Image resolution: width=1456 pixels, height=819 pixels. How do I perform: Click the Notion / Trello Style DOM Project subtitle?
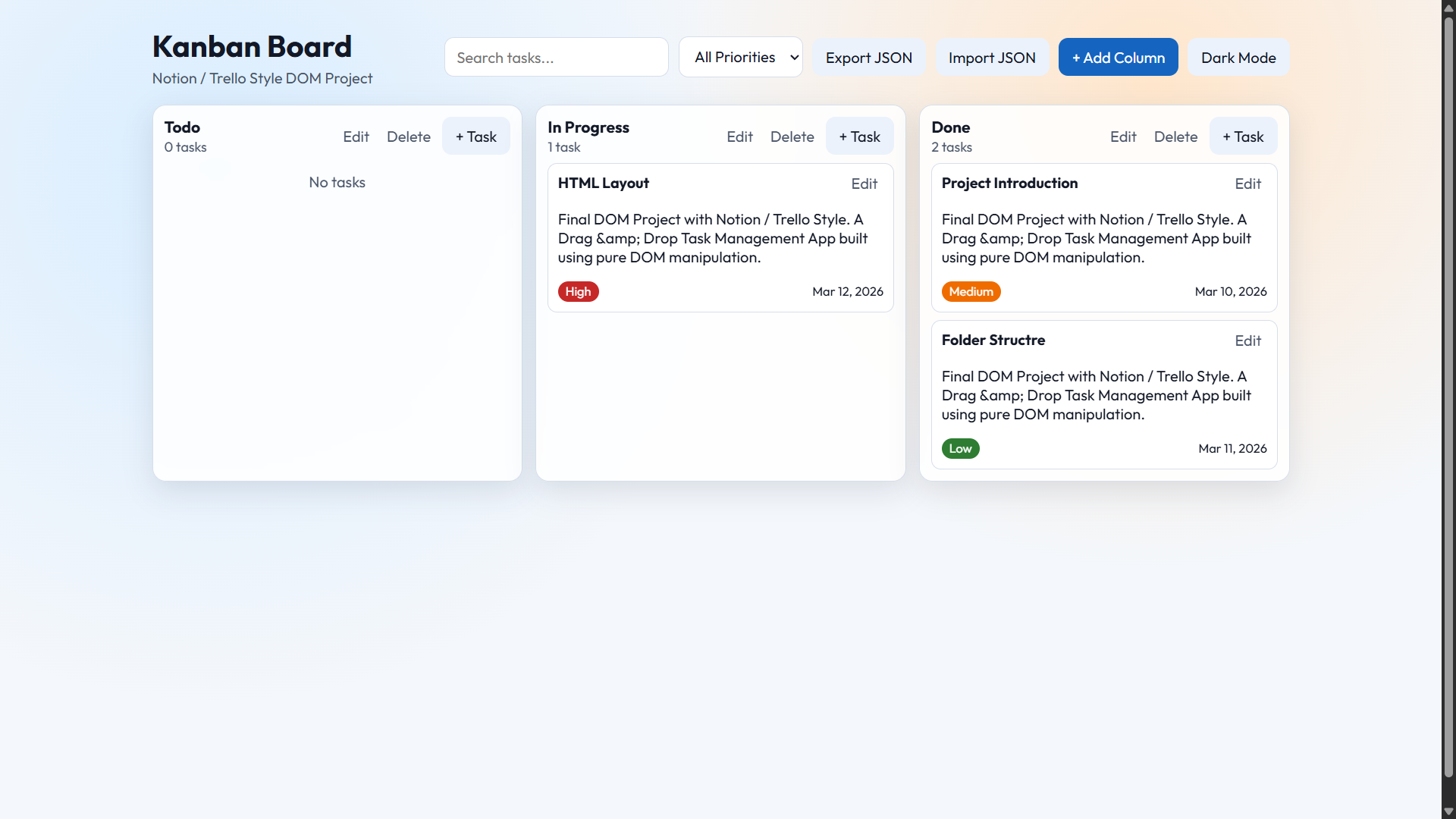[x=262, y=78]
